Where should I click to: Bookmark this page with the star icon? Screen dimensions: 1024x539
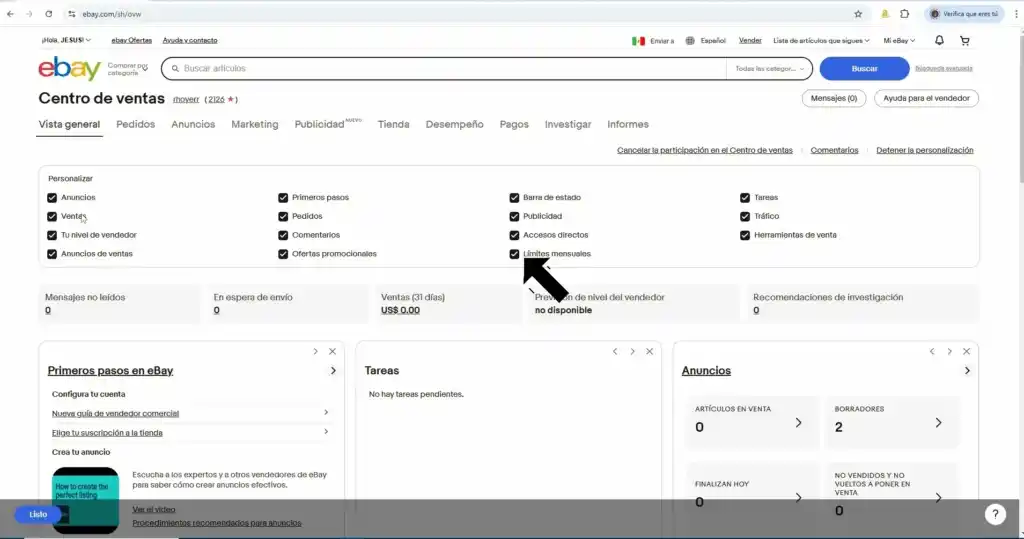point(858,14)
